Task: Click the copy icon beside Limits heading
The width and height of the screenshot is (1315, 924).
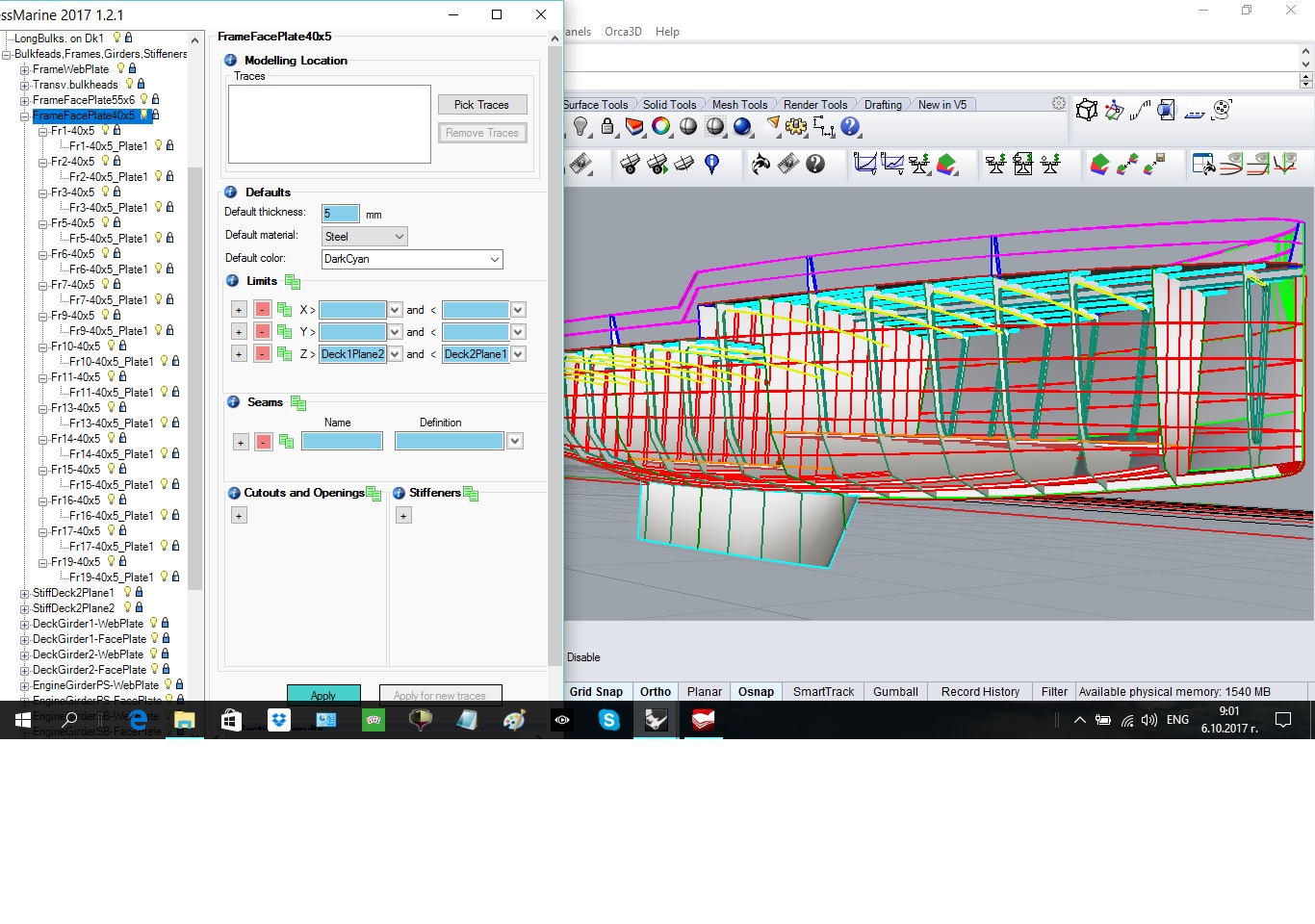Action: click(x=293, y=282)
